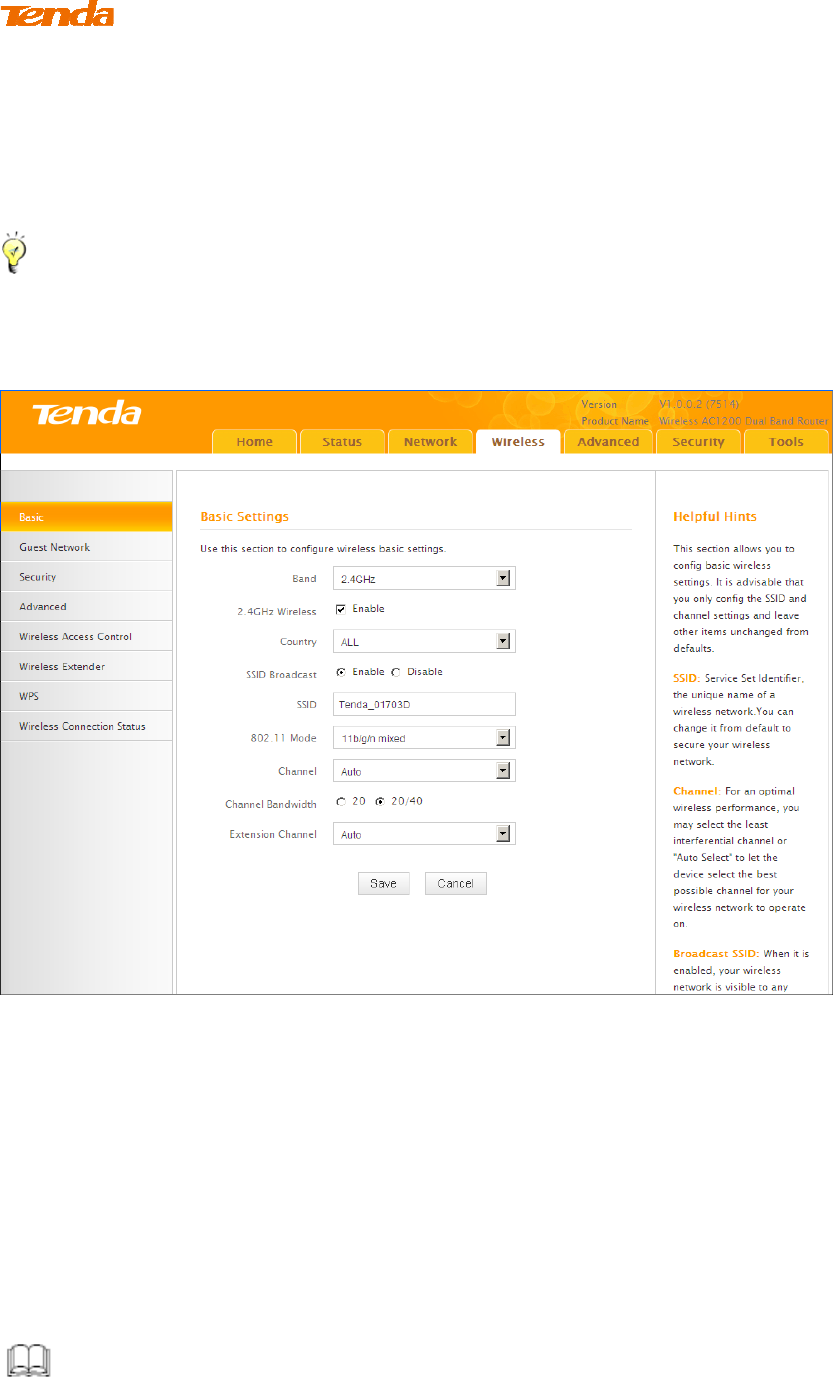833x1383 pixels.
Task: Click the Save button
Action: 384,884
